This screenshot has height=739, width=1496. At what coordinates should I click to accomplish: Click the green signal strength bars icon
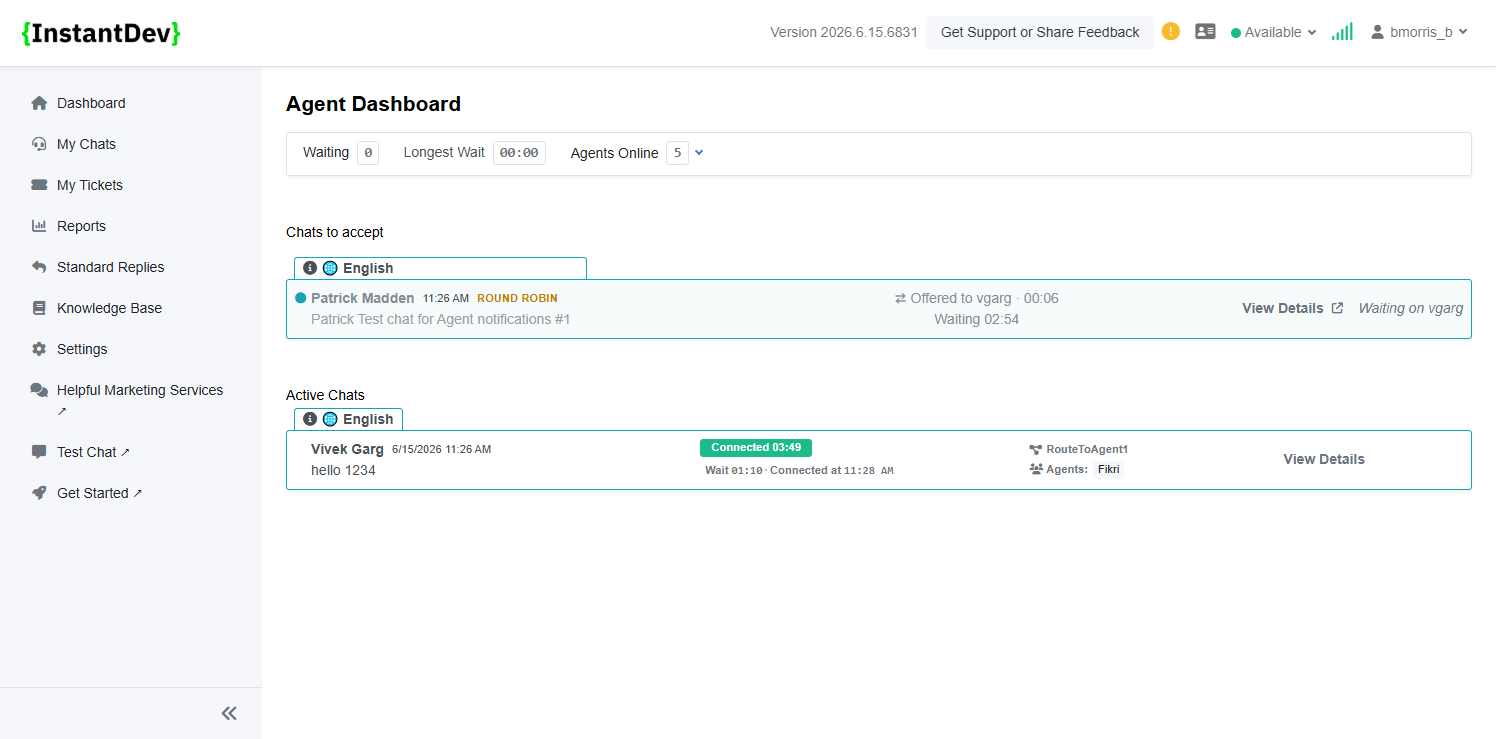tap(1342, 32)
